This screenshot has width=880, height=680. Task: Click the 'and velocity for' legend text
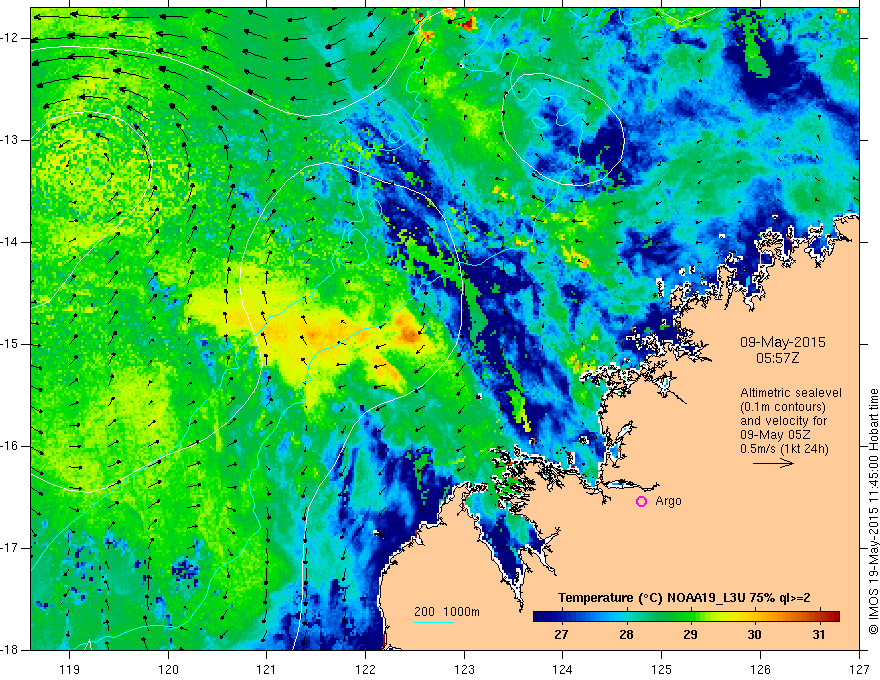783,421
